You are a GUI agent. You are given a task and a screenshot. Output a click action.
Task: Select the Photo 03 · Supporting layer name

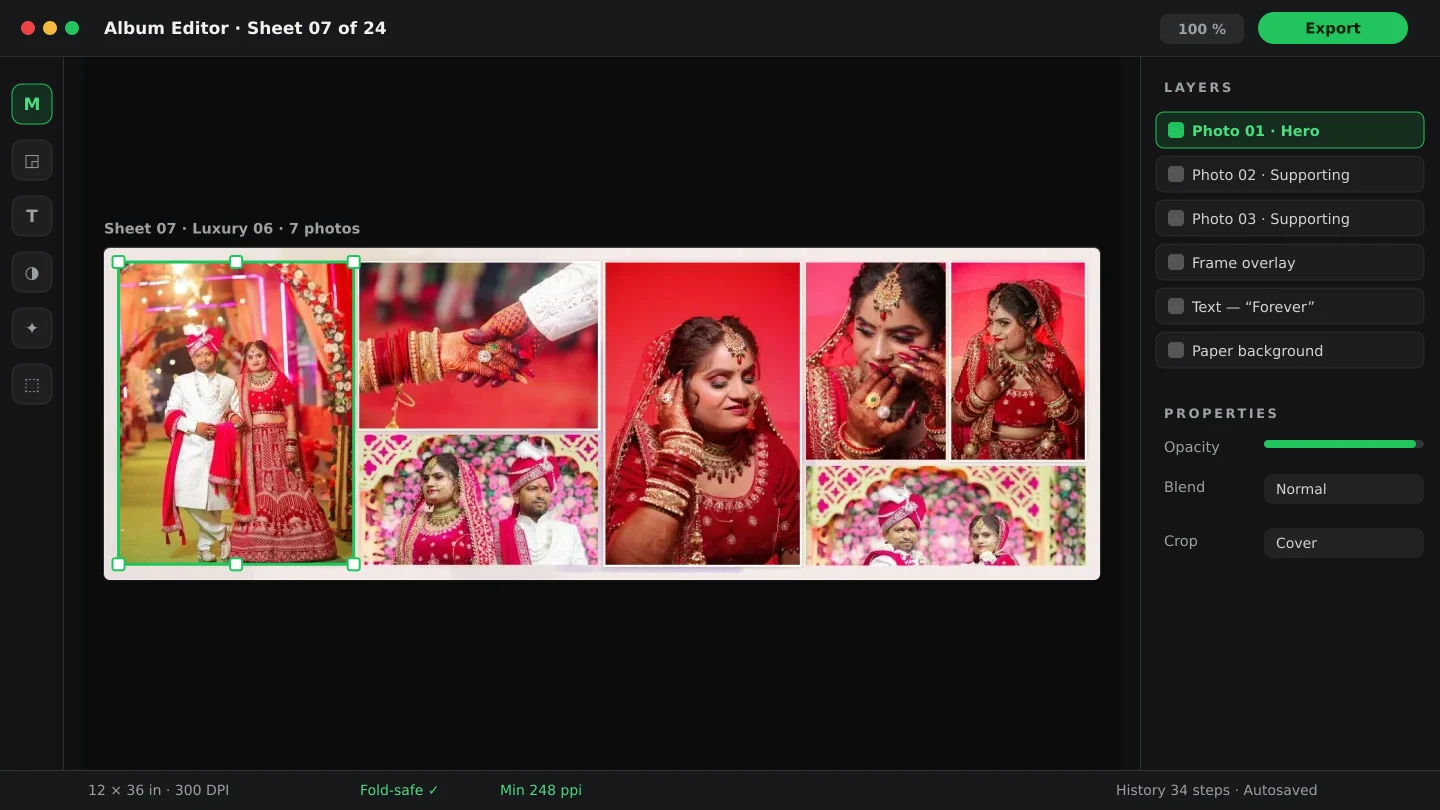coord(1270,219)
